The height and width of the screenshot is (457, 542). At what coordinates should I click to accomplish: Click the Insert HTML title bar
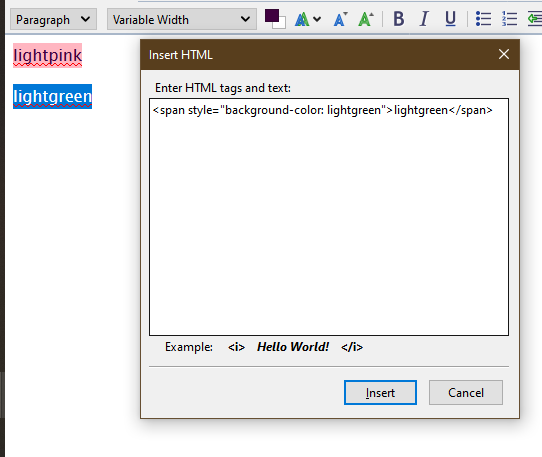pos(318,55)
